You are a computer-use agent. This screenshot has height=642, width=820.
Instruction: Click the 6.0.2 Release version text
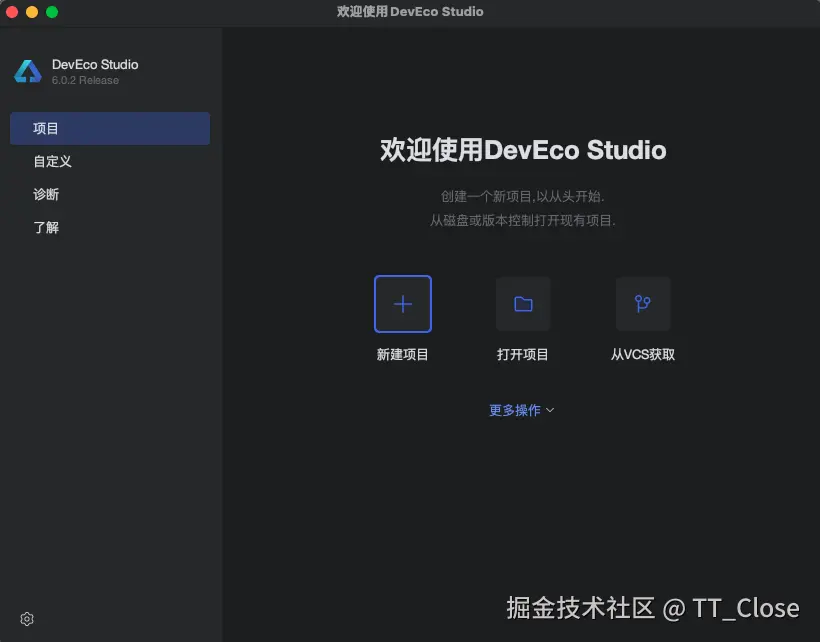tap(85, 80)
